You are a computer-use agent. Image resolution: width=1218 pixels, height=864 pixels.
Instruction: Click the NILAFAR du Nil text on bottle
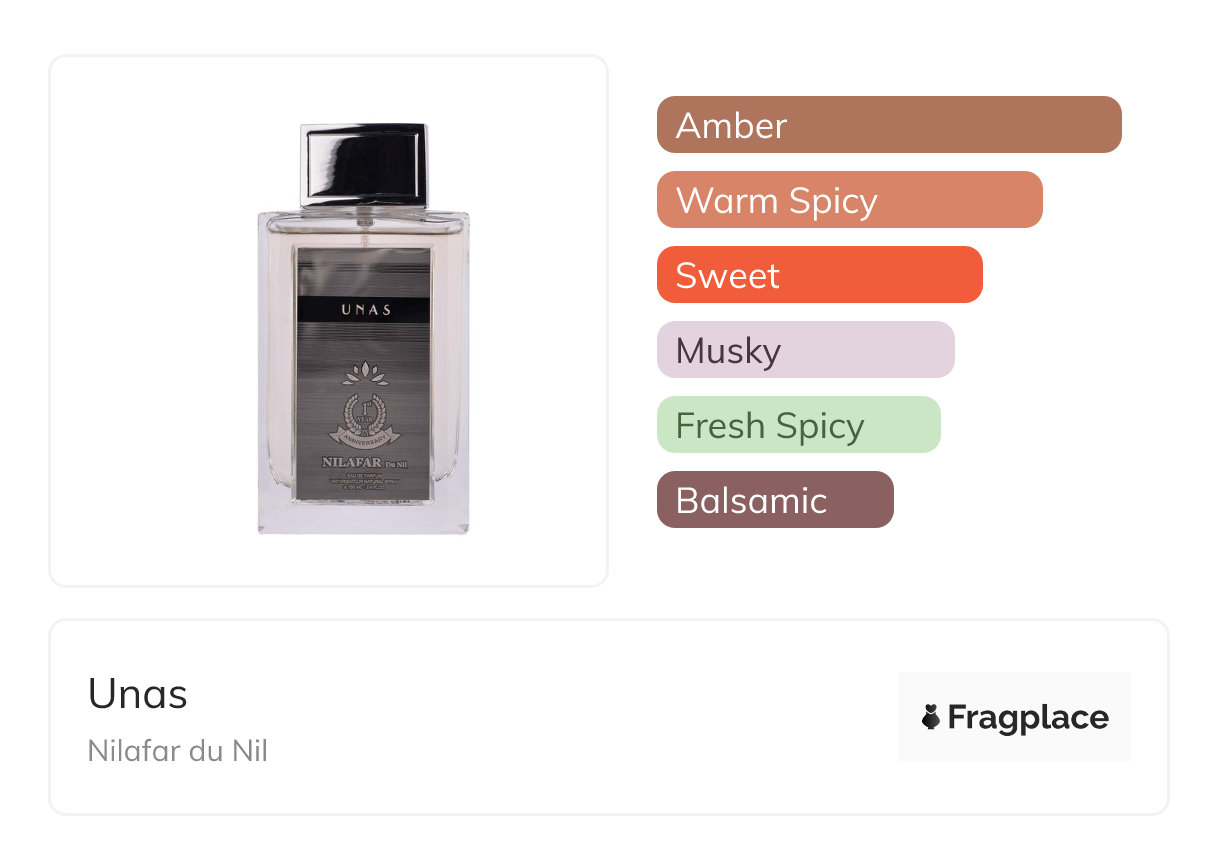point(365,462)
